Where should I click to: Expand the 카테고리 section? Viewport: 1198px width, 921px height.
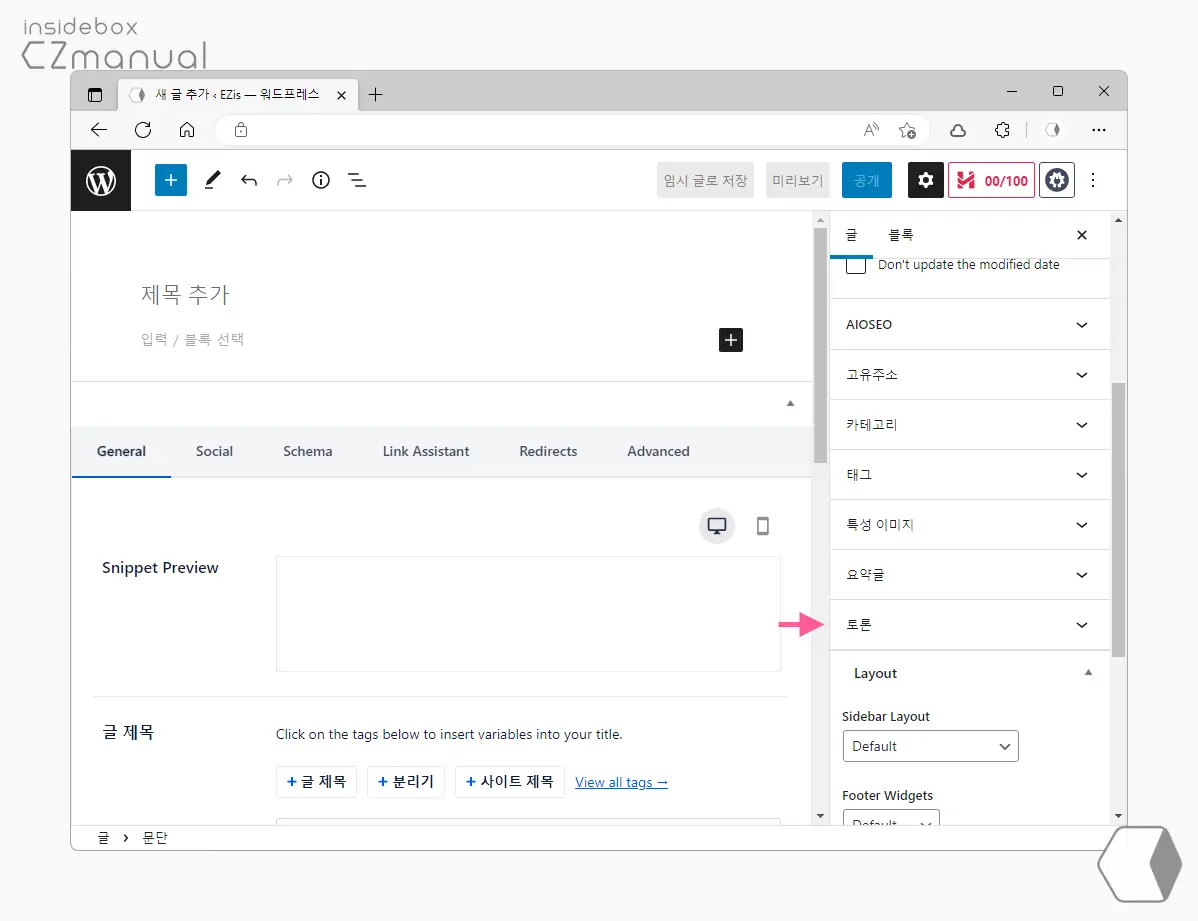tap(969, 425)
